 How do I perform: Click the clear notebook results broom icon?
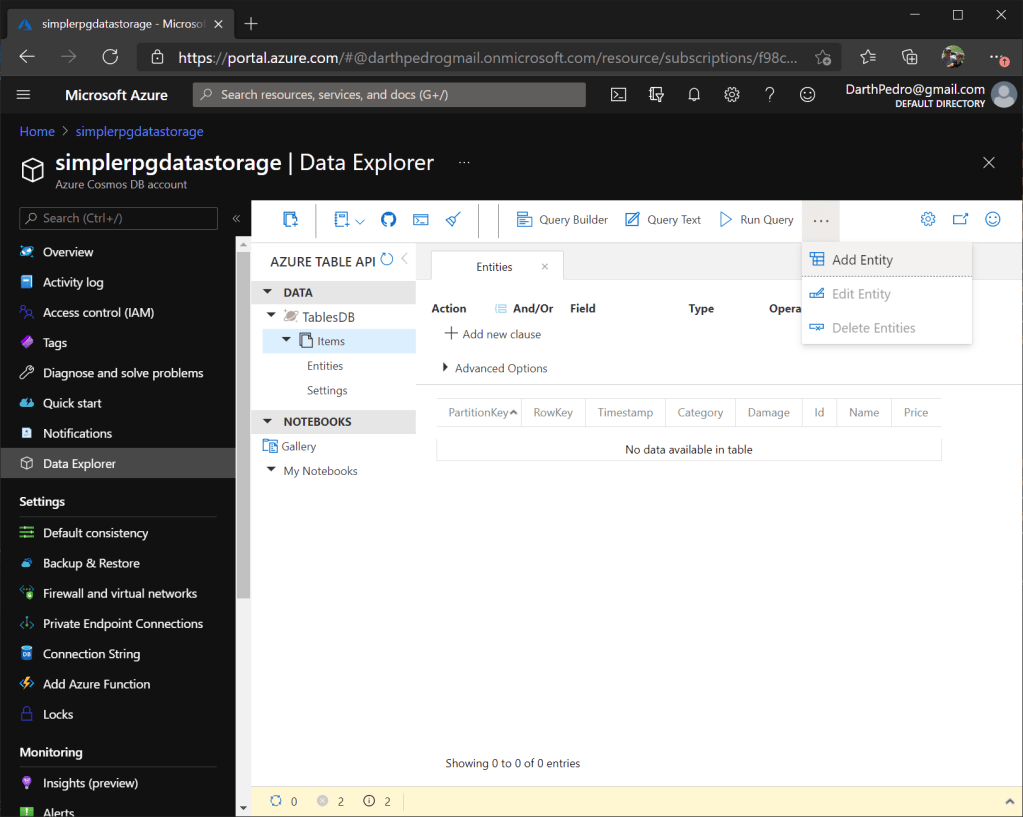point(452,219)
